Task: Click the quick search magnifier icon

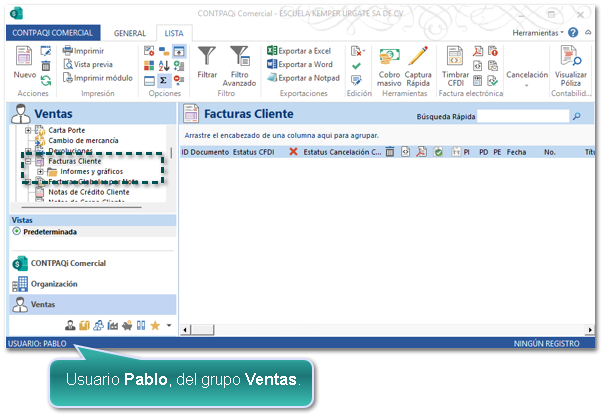Action: click(577, 116)
